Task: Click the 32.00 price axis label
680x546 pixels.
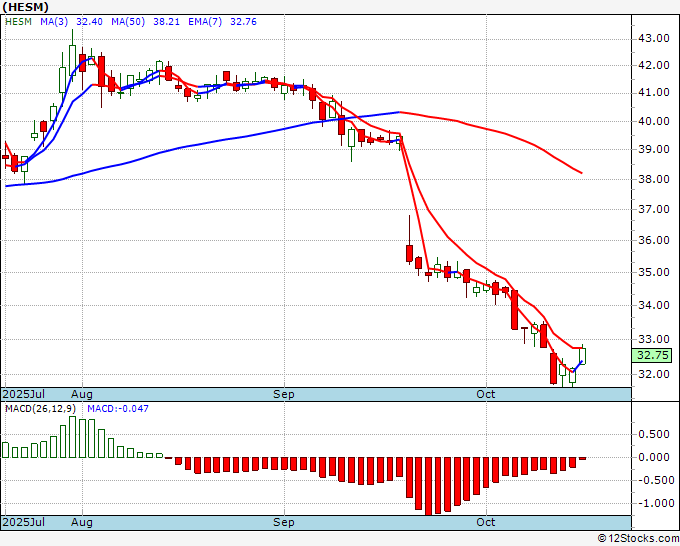Action: click(x=654, y=374)
